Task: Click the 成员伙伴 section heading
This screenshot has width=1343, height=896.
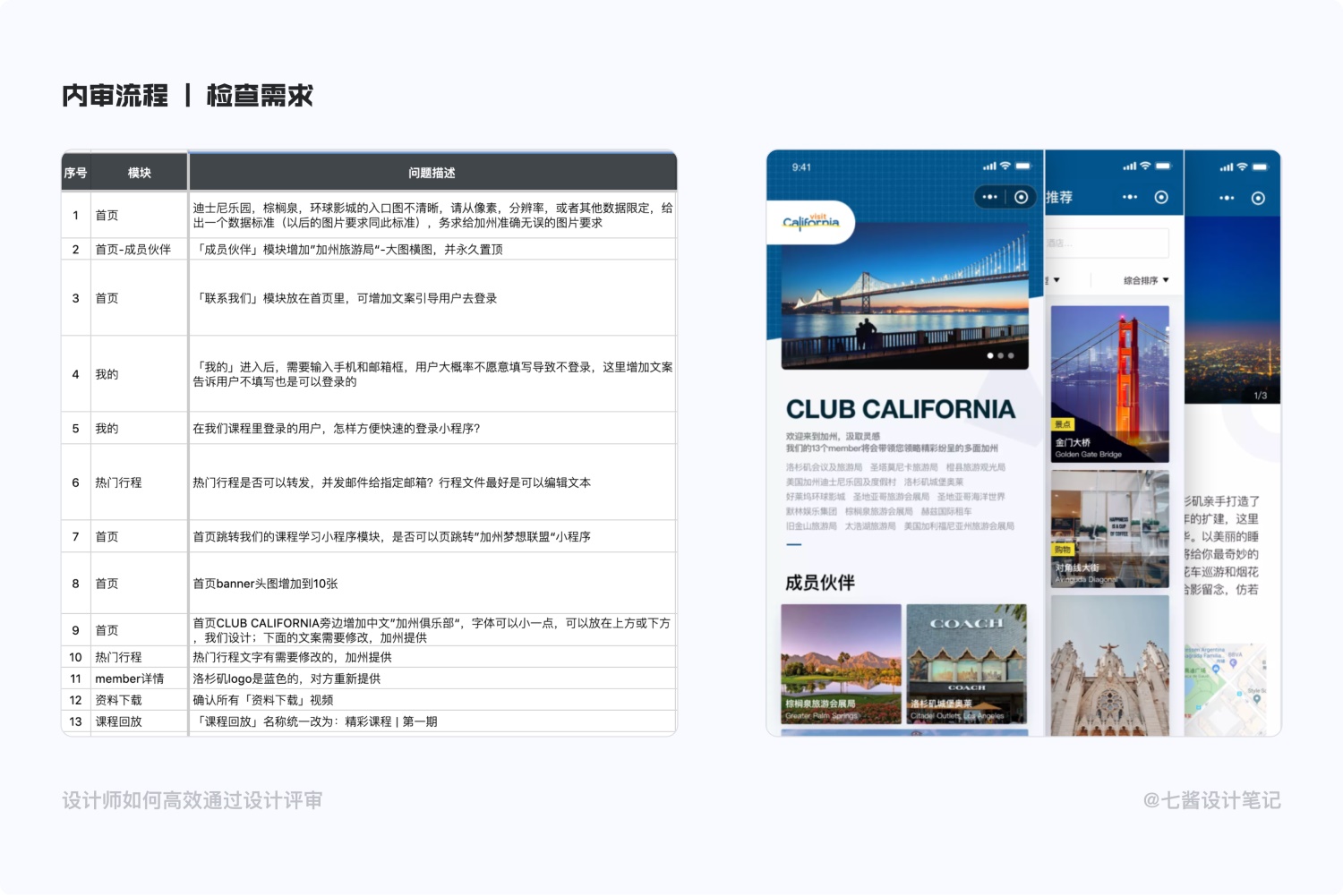Action: point(820,583)
